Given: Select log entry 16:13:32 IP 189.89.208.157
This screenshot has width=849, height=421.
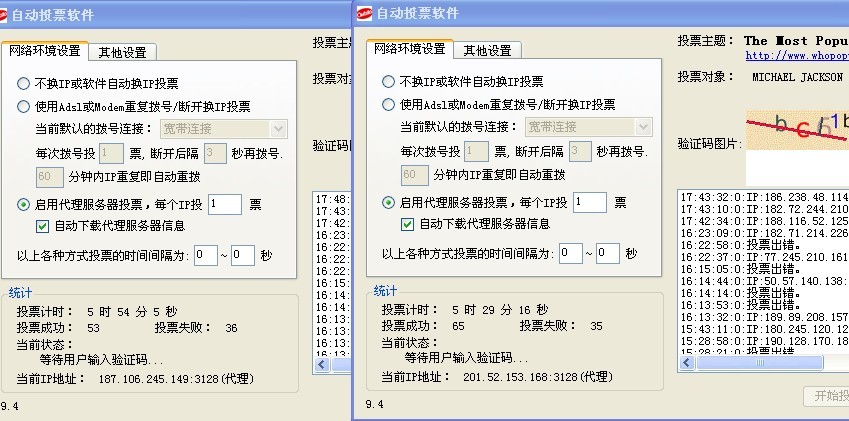Looking at the screenshot, I should (764, 317).
